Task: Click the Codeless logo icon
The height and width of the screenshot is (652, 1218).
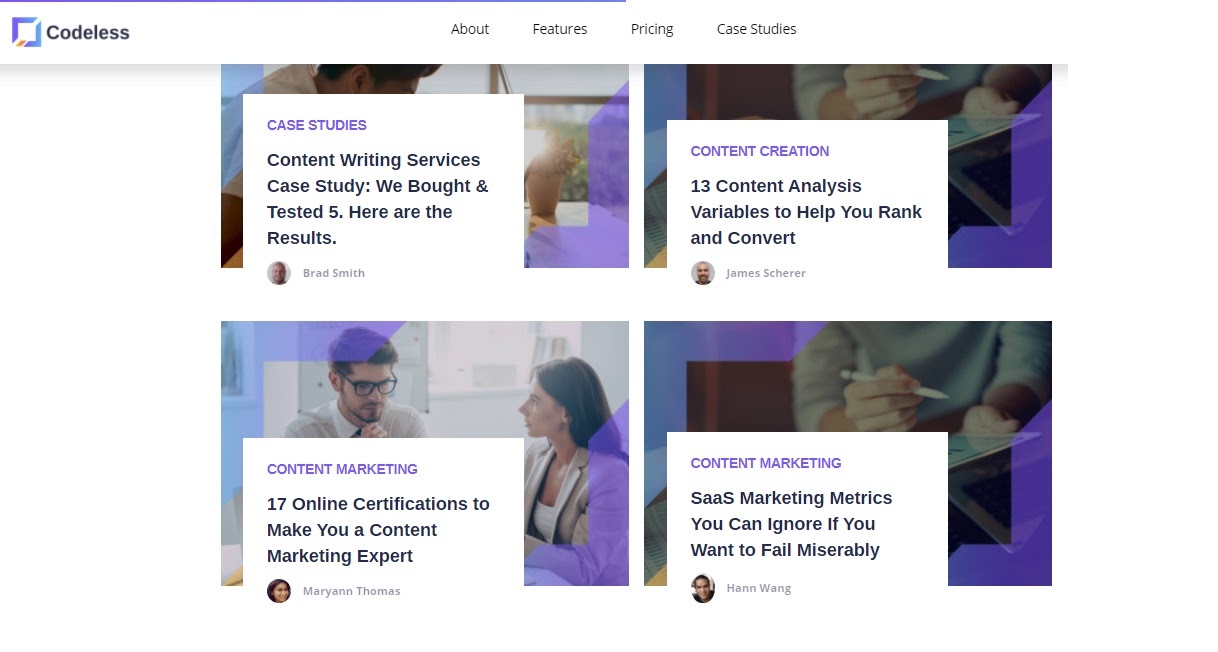Action: point(26,32)
